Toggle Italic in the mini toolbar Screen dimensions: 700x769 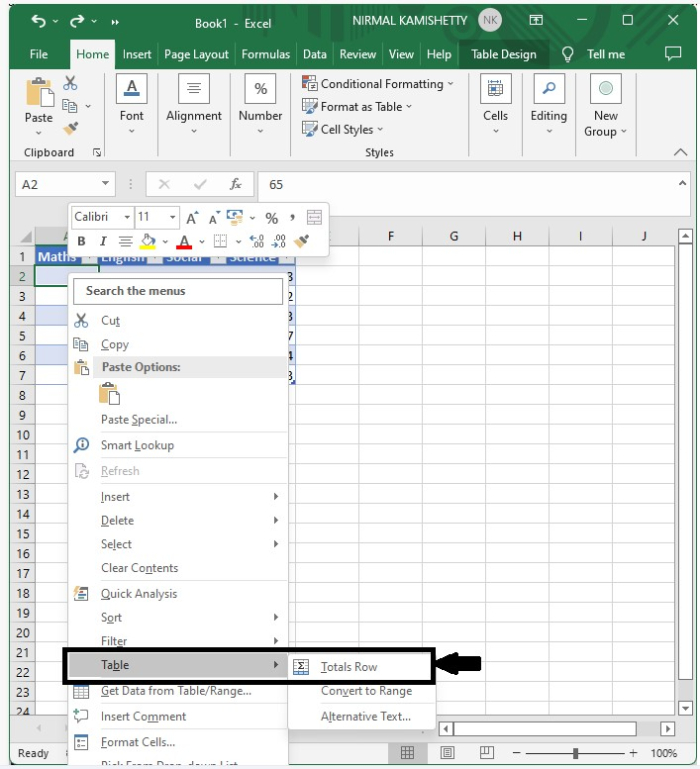click(103, 241)
